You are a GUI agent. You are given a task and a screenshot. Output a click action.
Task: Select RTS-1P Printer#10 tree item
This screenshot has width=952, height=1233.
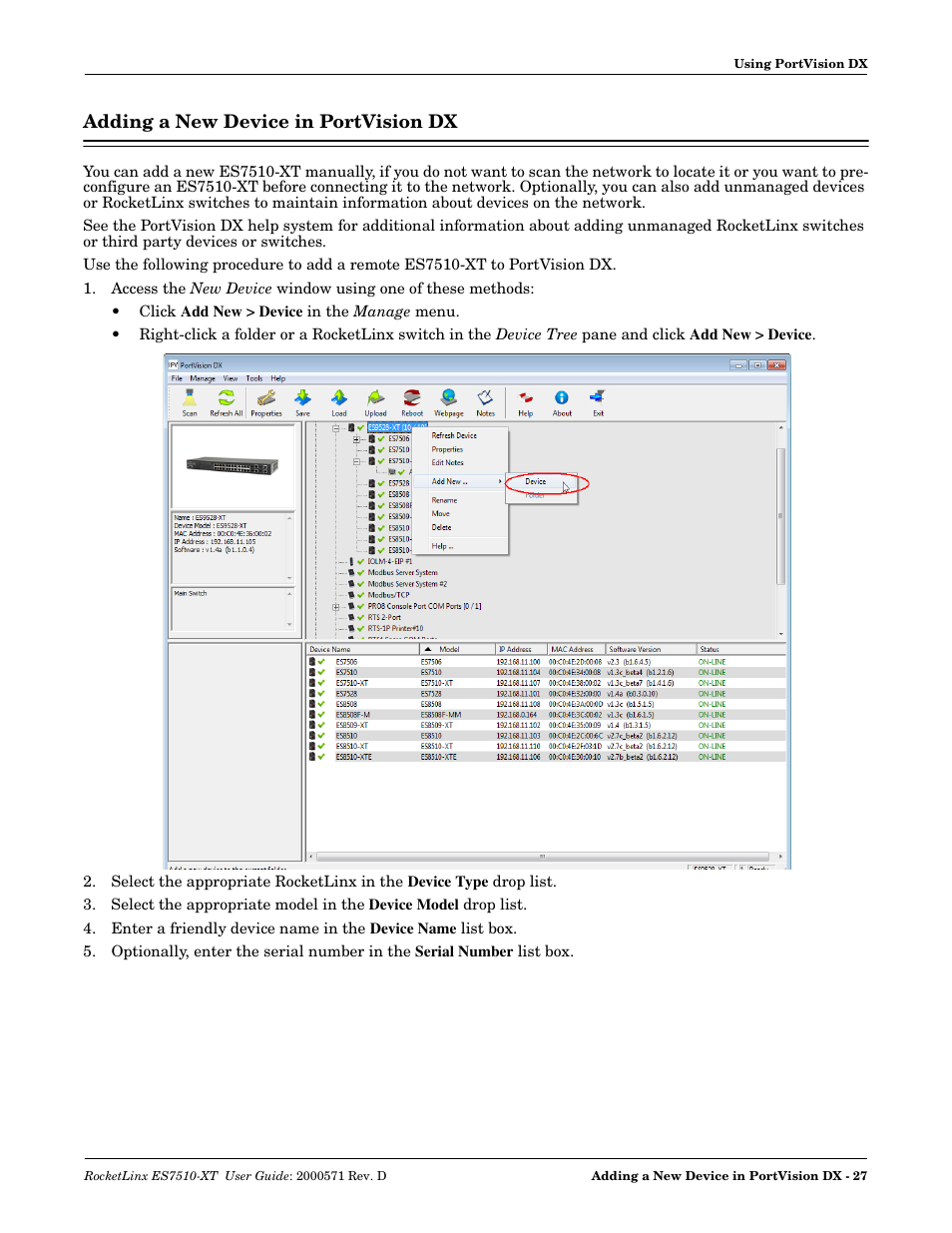click(395, 628)
